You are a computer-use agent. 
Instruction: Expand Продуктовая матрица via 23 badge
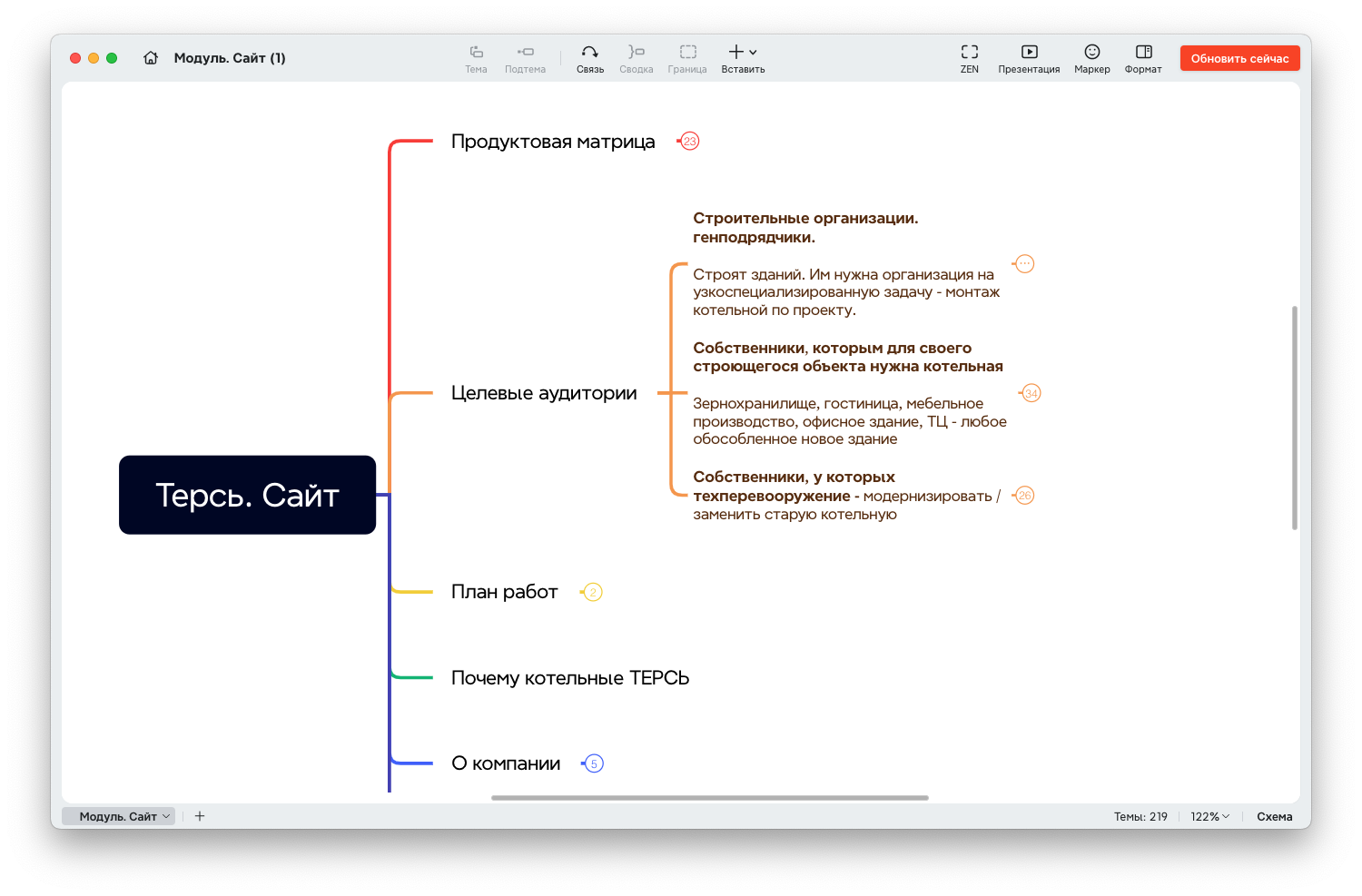click(x=690, y=142)
